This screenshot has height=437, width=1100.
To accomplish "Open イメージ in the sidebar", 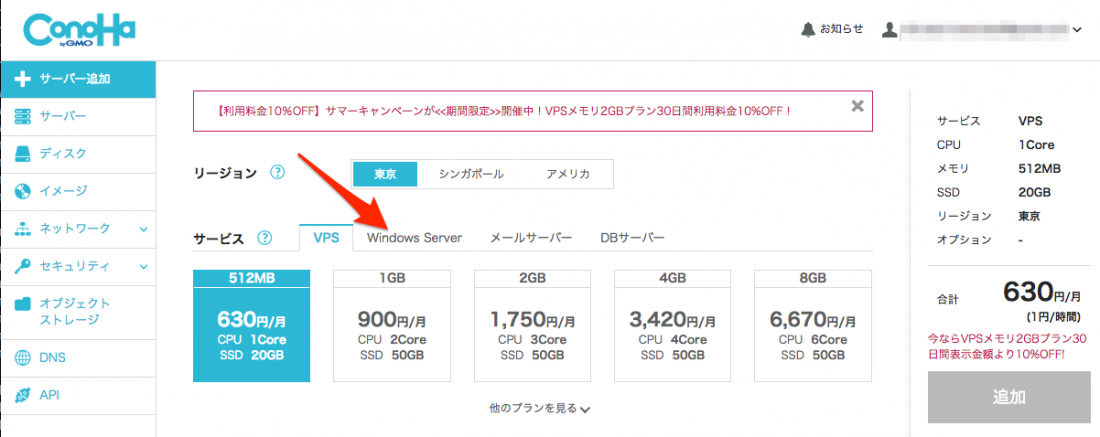I will coord(78,191).
